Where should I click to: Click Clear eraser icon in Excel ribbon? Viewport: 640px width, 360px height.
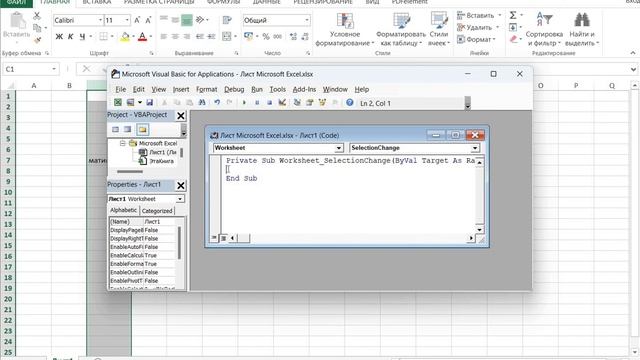tap(513, 39)
